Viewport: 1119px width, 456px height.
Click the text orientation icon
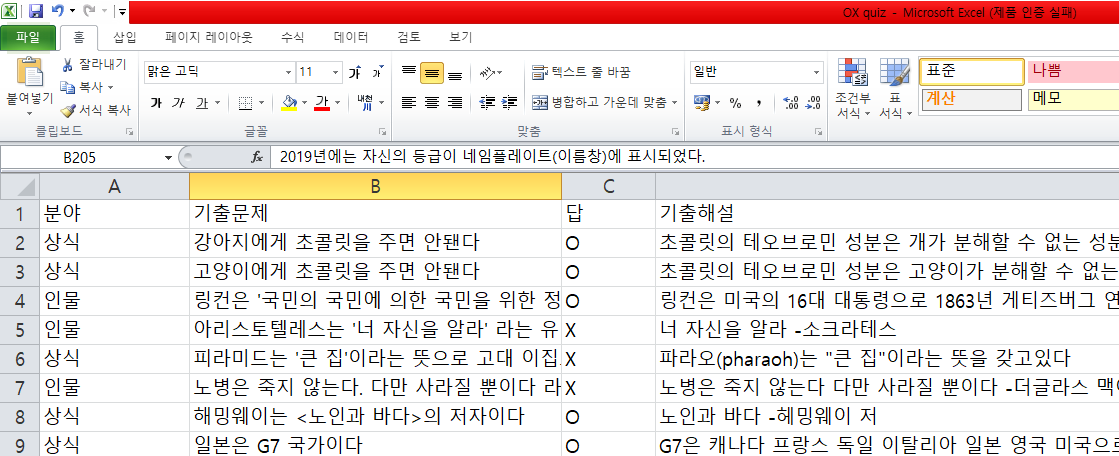click(488, 73)
